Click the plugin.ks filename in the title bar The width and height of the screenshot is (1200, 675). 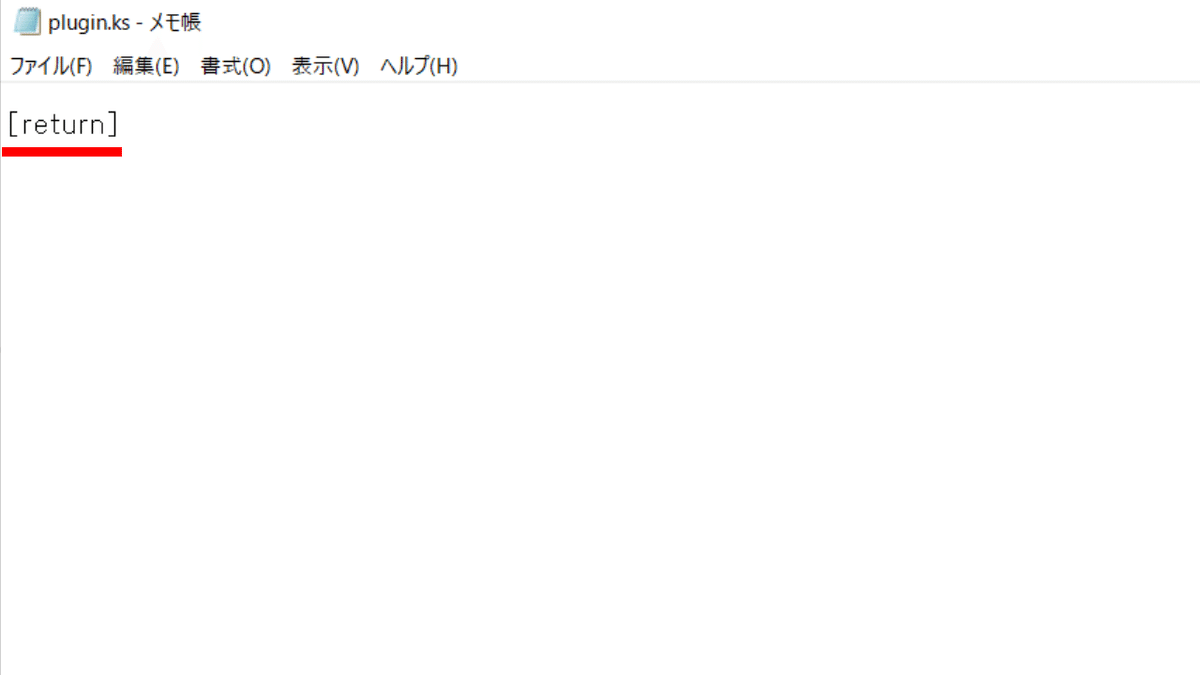89,23
